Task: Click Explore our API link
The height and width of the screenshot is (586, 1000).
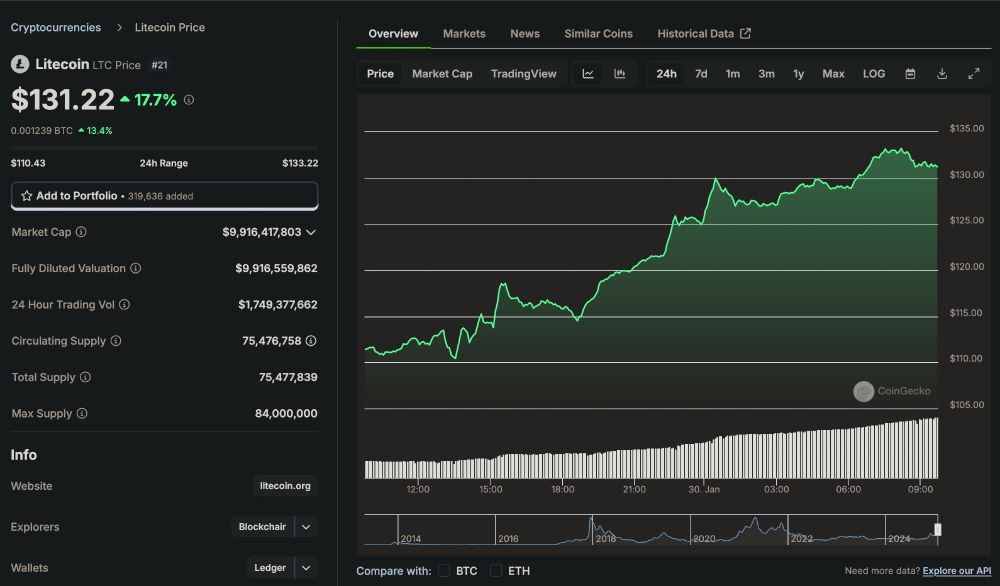Action: pyautogui.click(x=957, y=571)
